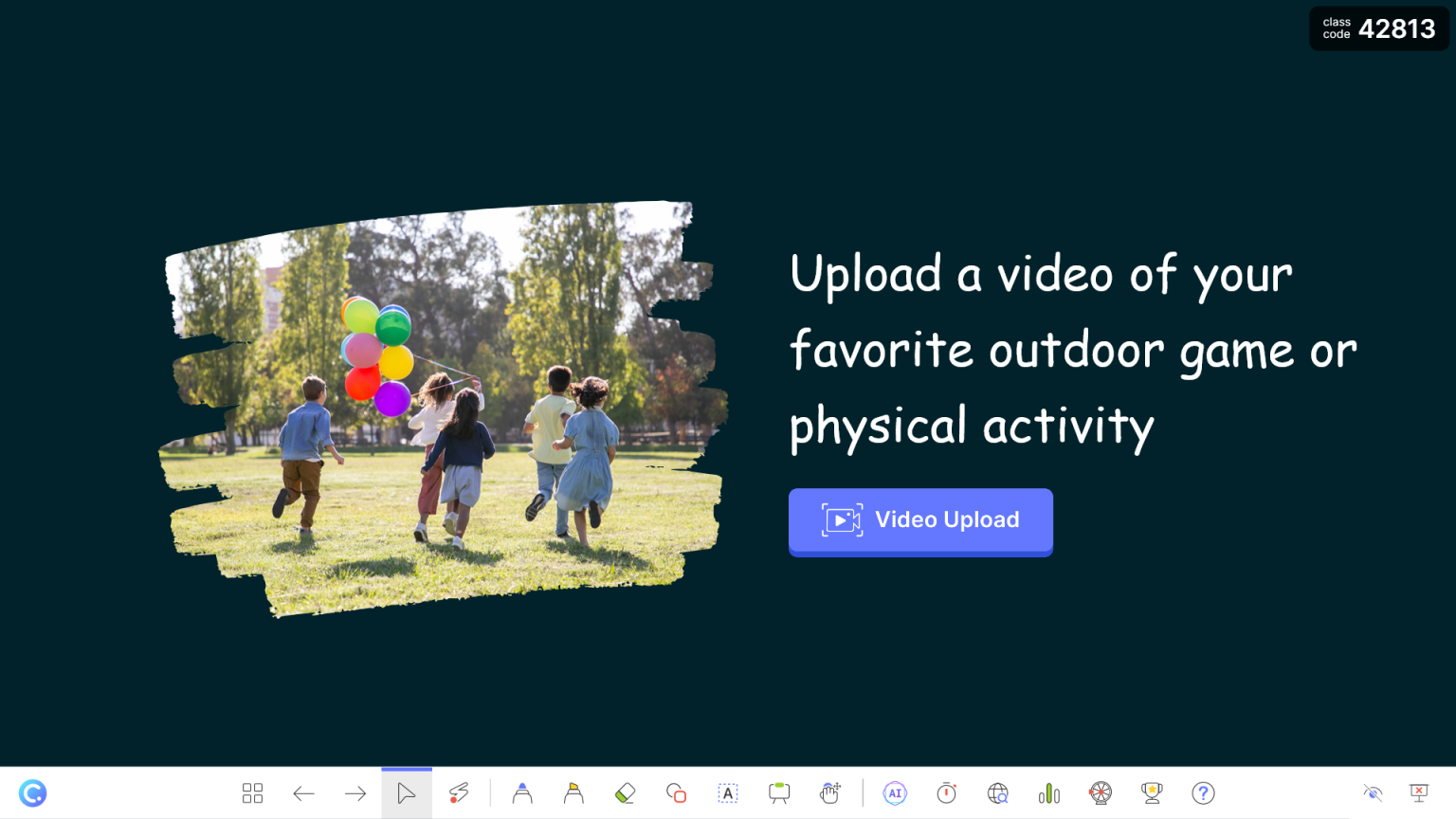Screen dimensions: 1456x819
Task: Open the AI question generator
Action: tap(895, 792)
